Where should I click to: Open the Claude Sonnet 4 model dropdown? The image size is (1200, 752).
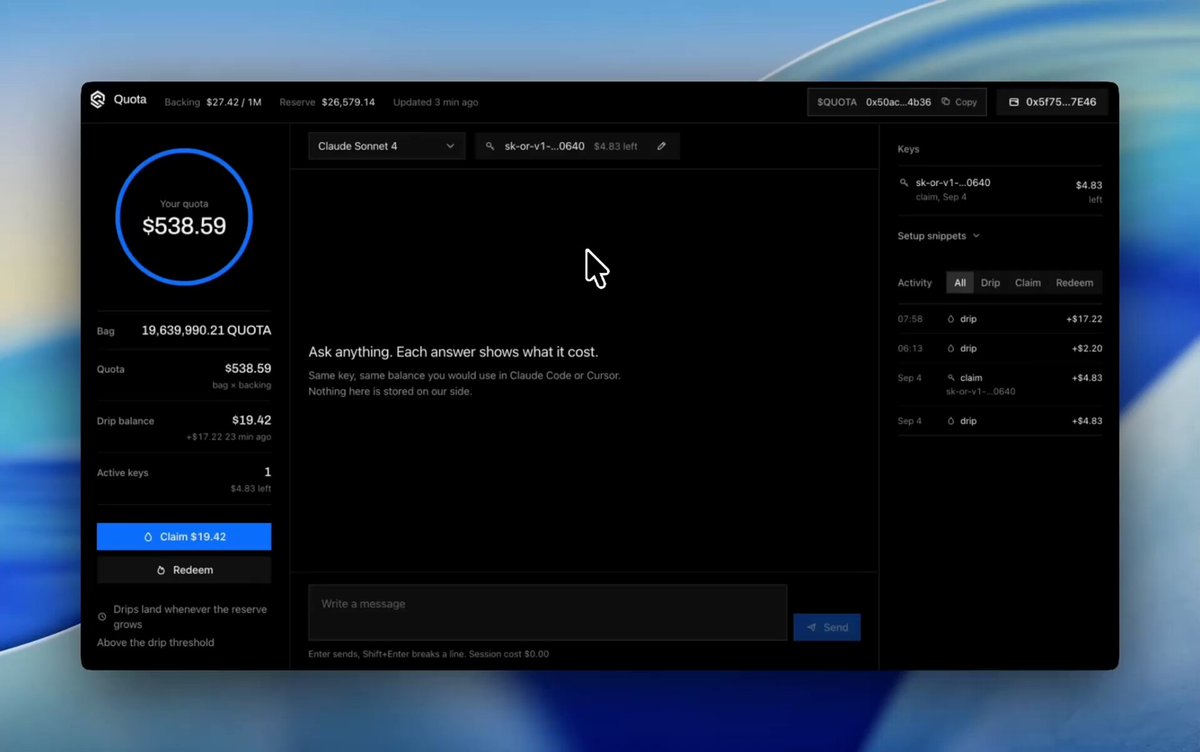coord(386,146)
